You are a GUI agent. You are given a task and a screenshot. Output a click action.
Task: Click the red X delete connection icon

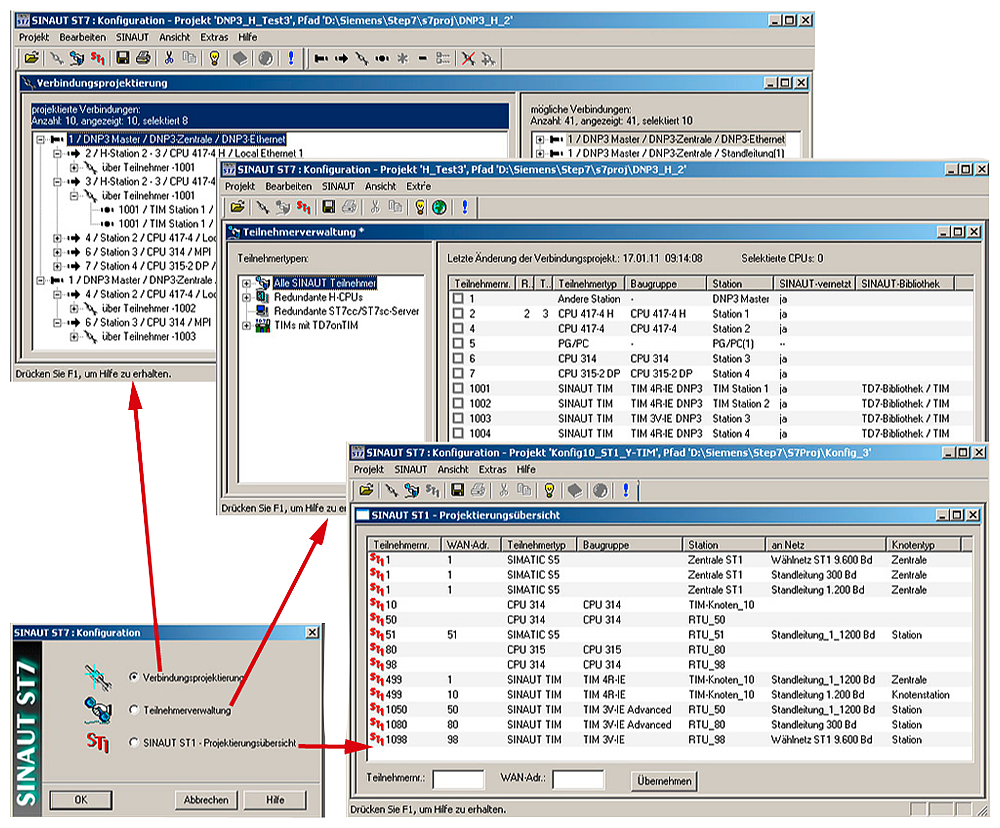tap(468, 59)
